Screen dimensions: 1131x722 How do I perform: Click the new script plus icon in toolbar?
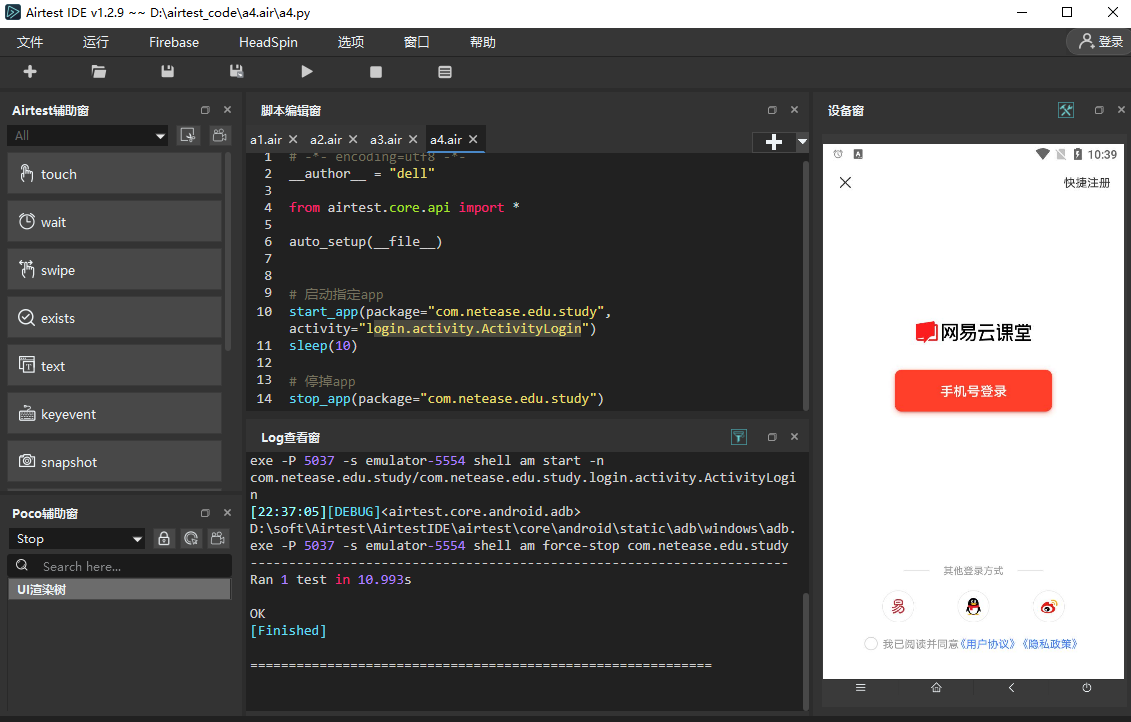pyautogui.click(x=30, y=71)
